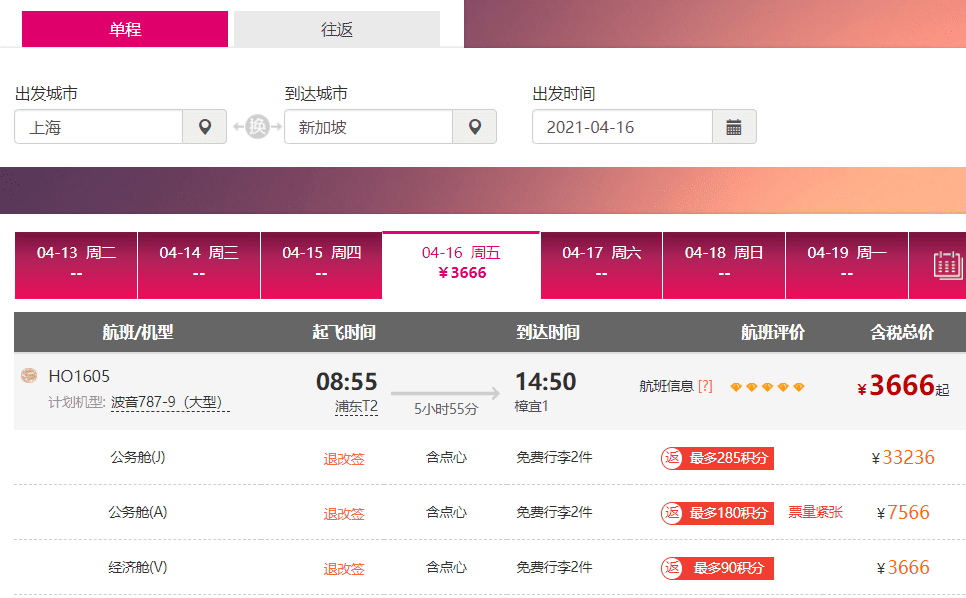Click the flight info question mark icon

pyautogui.click(x=705, y=386)
